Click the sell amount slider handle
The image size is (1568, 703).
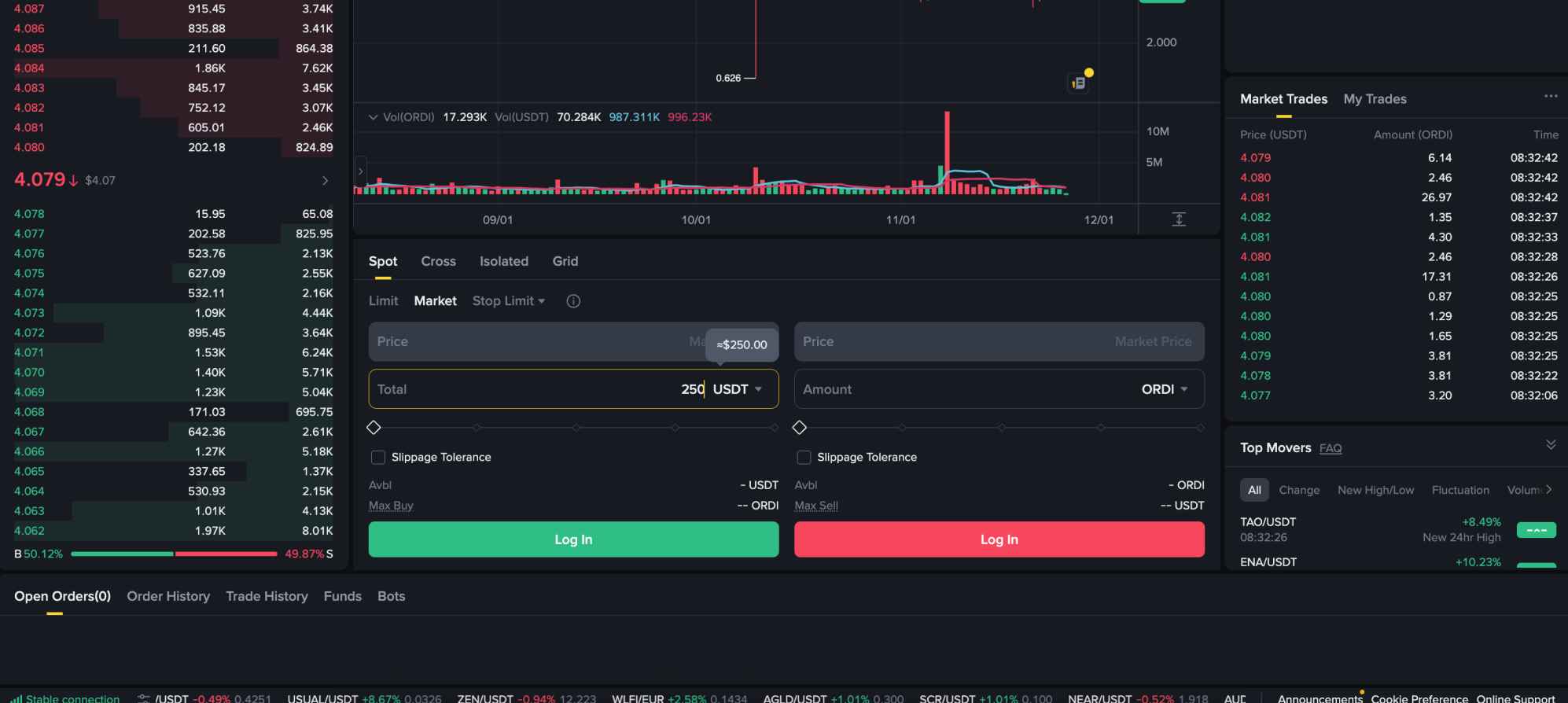coord(800,427)
